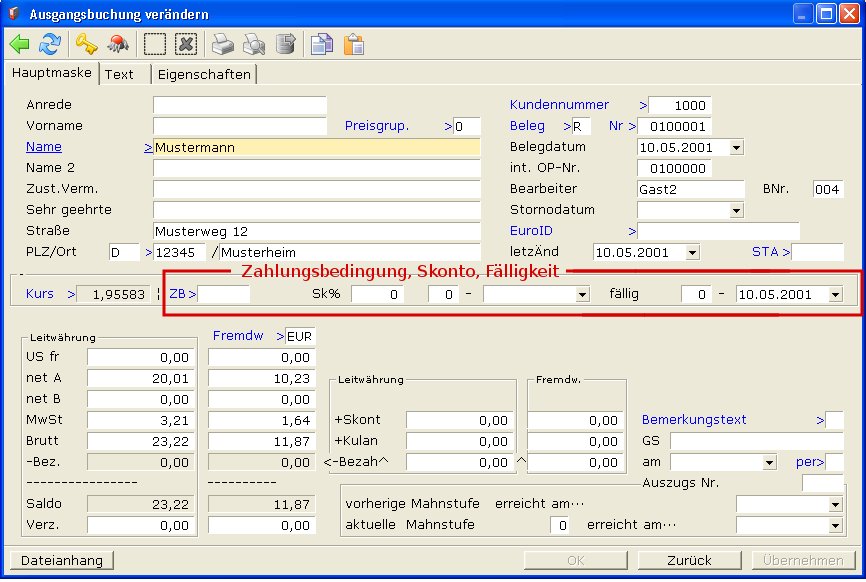Expand the Stornodatum dropdown
This screenshot has height=582, width=866.
pos(737,211)
